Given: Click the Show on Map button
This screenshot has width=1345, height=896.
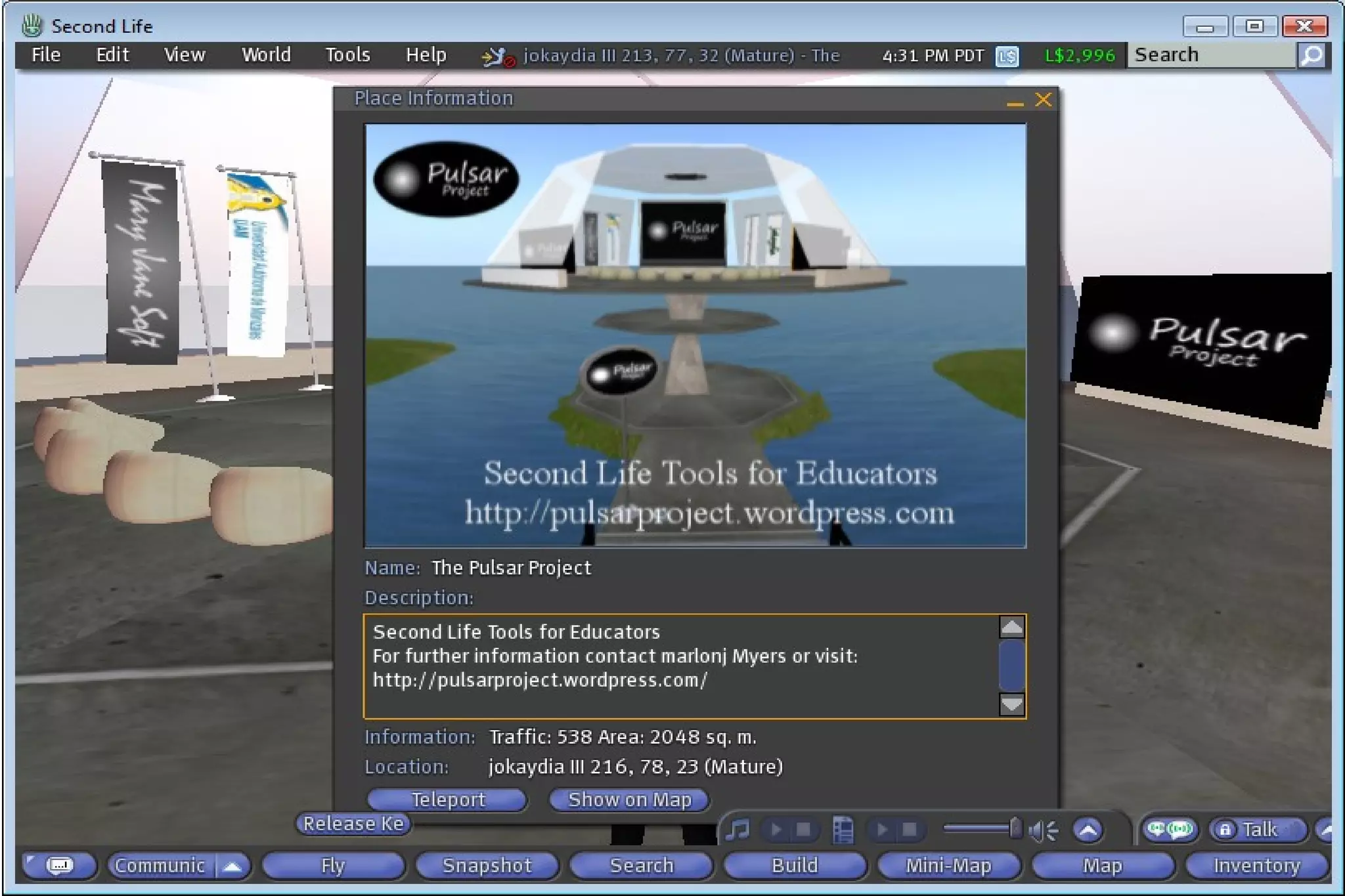Looking at the screenshot, I should click(x=628, y=800).
